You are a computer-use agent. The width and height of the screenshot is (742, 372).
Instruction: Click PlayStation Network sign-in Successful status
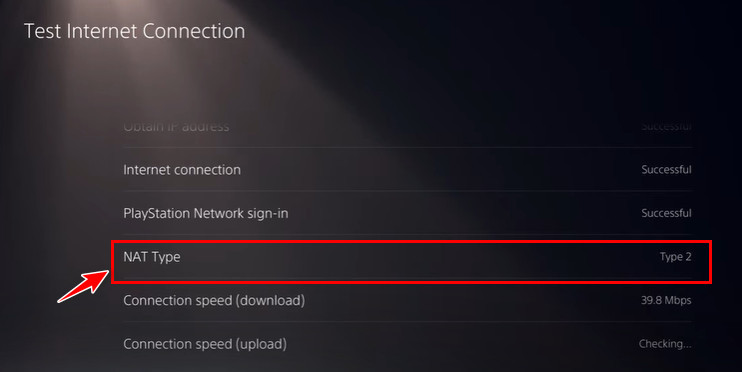coord(666,213)
